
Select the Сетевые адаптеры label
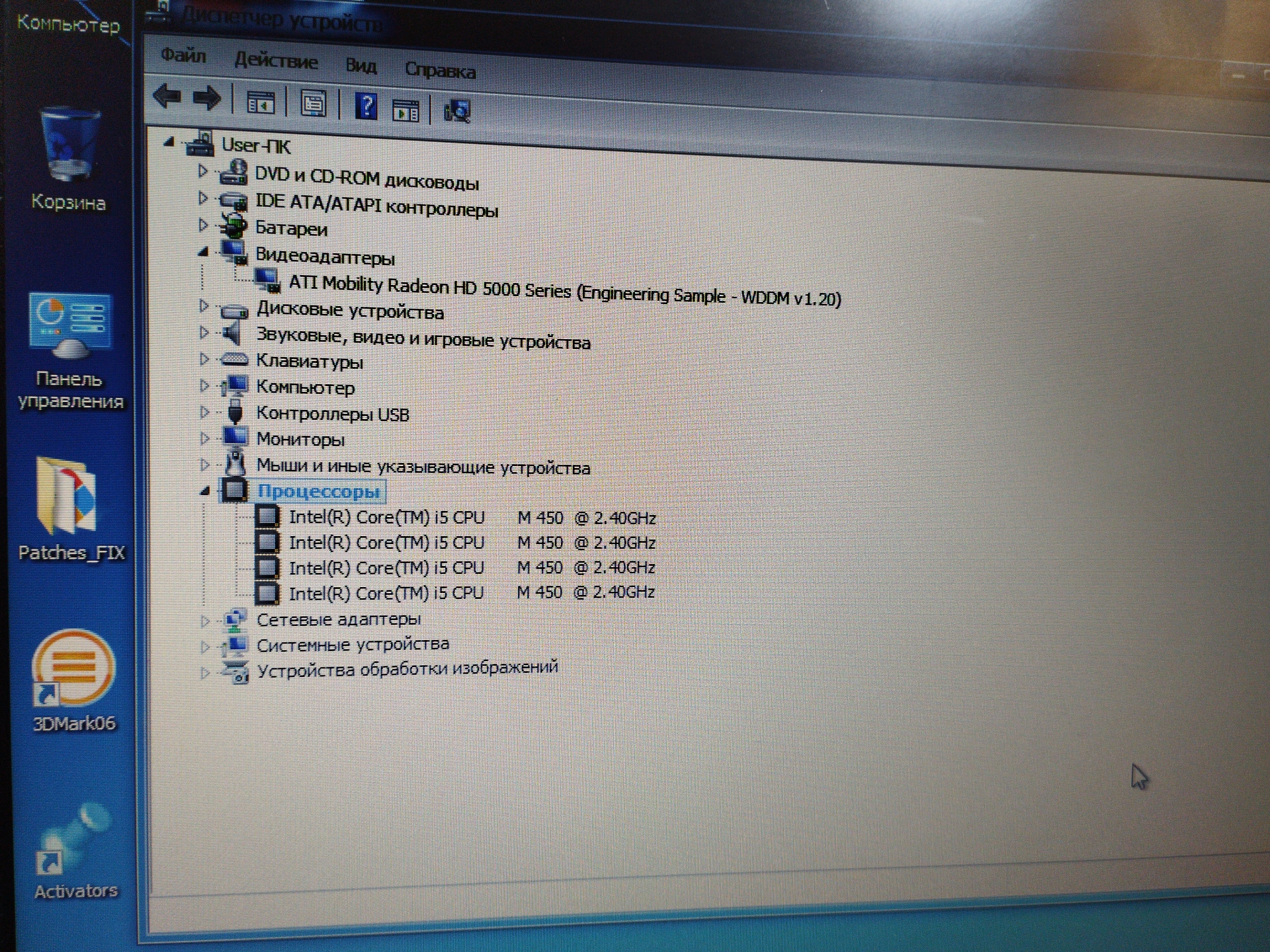coord(339,619)
